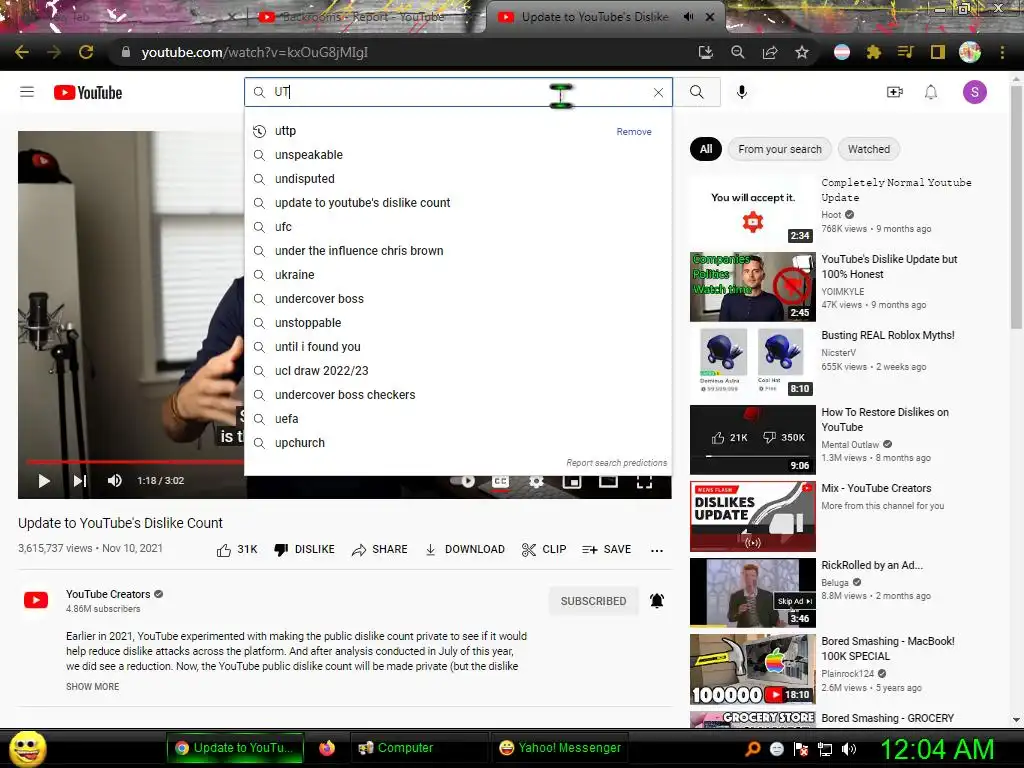1024x768 pixels.
Task: Start voice search with microphone
Action: click(741, 92)
